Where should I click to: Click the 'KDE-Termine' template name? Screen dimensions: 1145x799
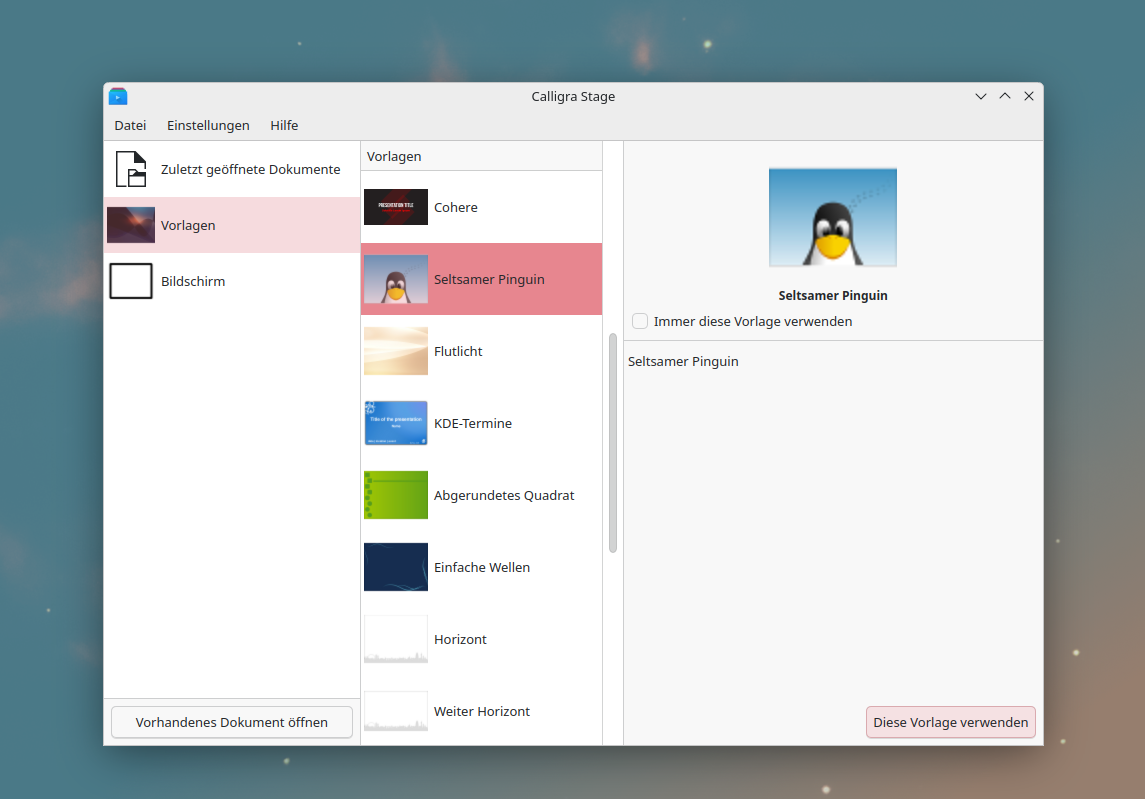[x=472, y=424]
